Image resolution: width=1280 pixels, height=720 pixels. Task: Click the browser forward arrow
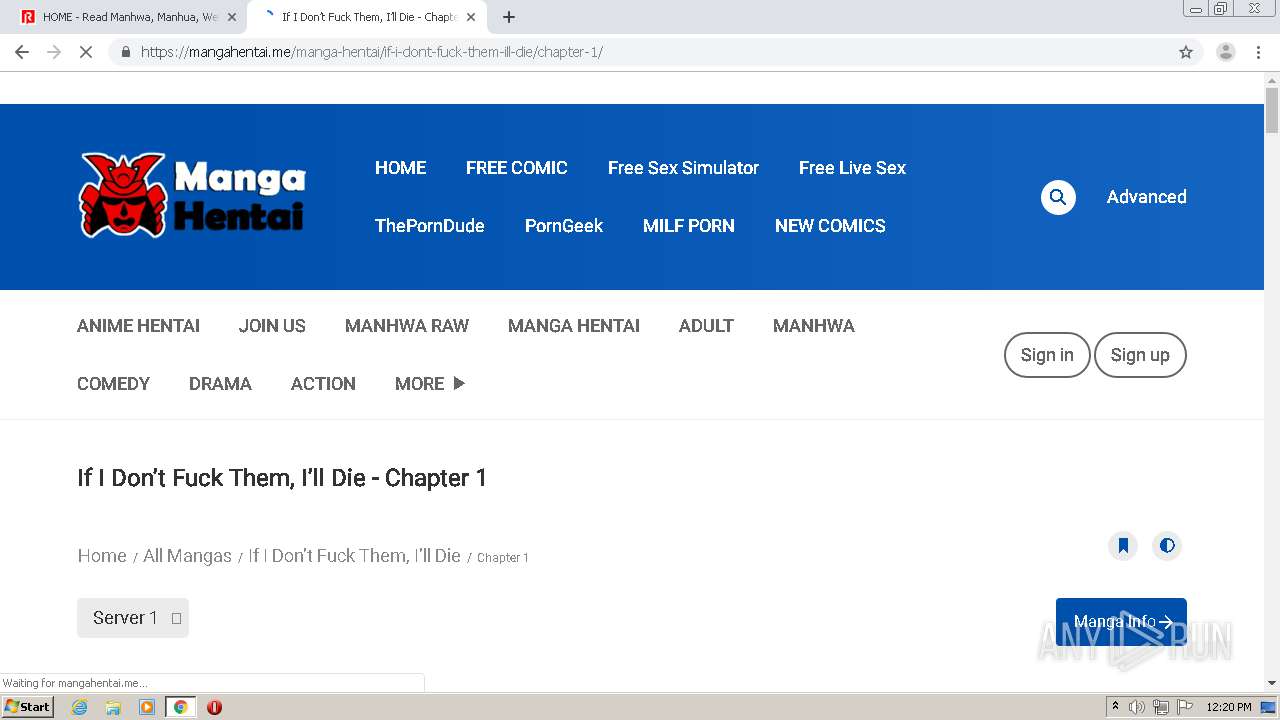coord(54,52)
